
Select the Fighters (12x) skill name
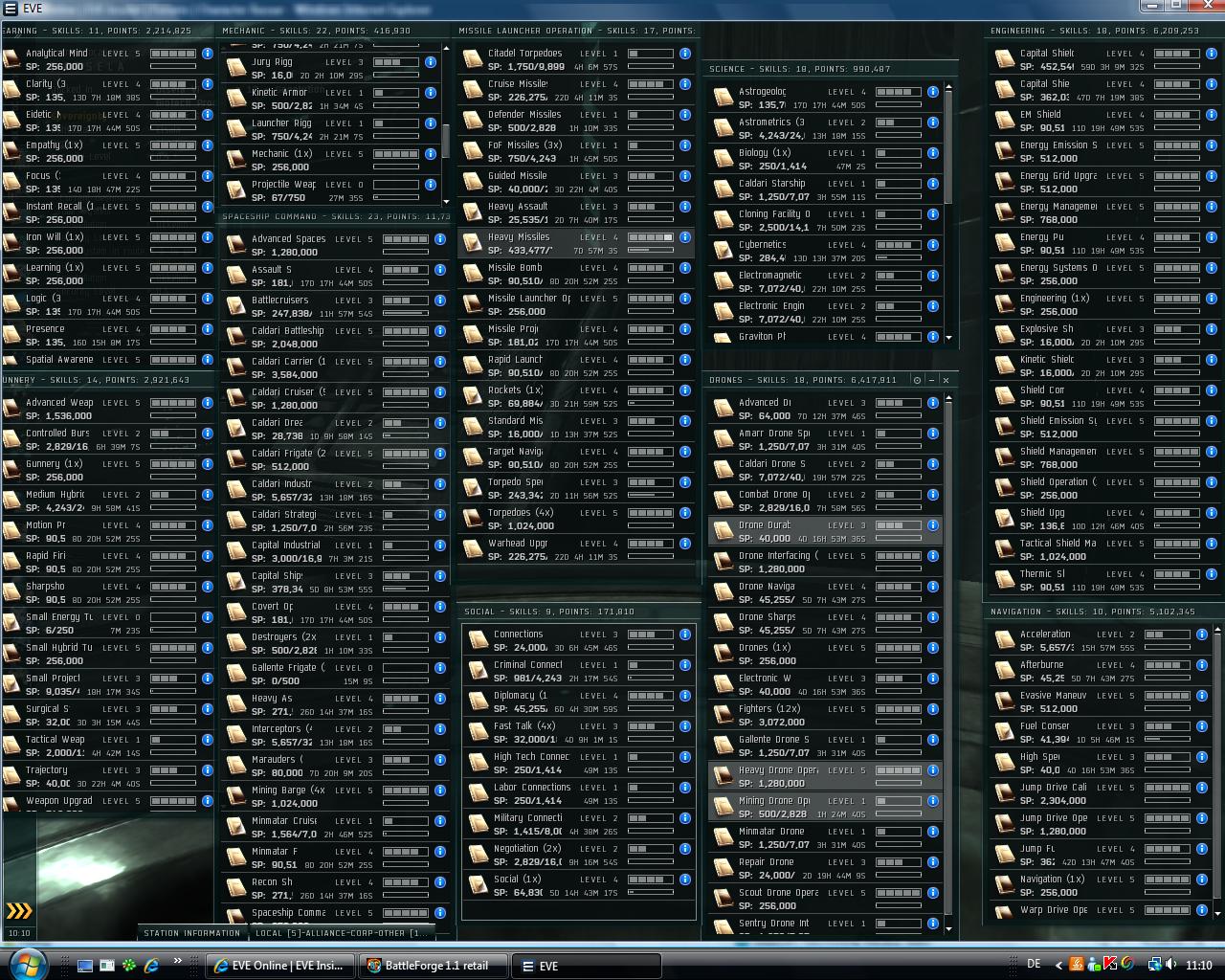(x=769, y=709)
